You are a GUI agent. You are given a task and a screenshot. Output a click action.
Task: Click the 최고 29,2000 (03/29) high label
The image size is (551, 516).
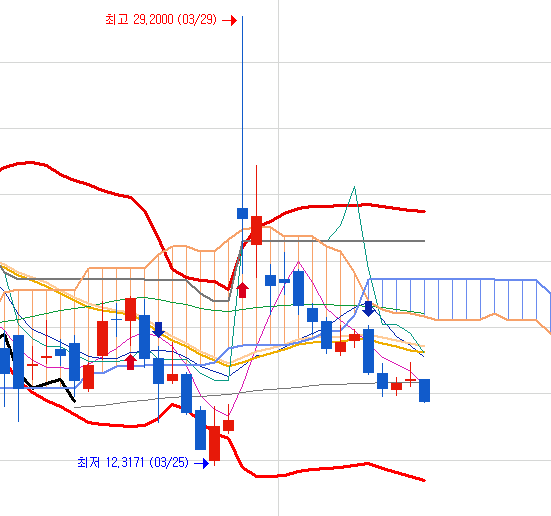161,19
